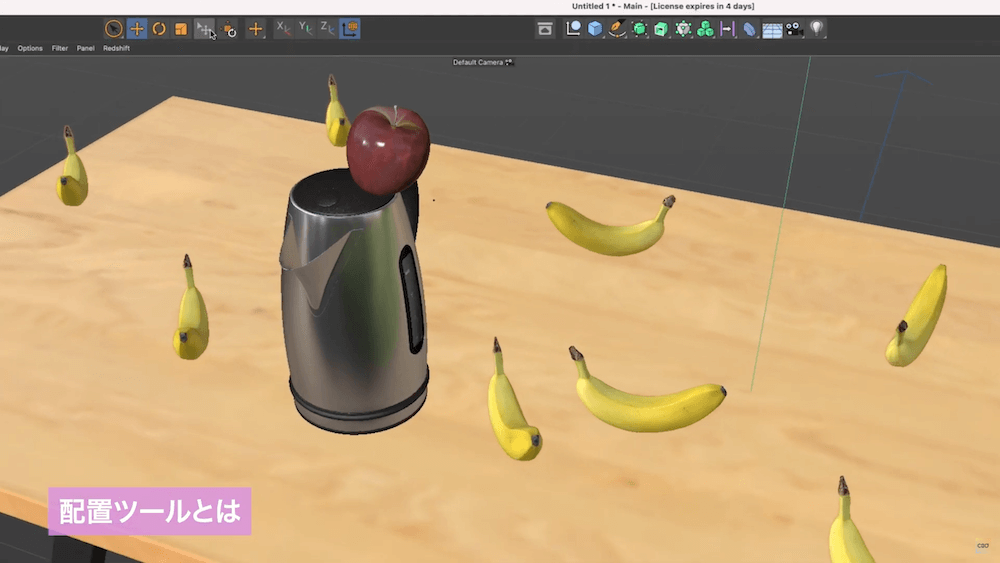Screen dimensions: 1000x563
Task: Add a Light object
Action: click(816, 29)
